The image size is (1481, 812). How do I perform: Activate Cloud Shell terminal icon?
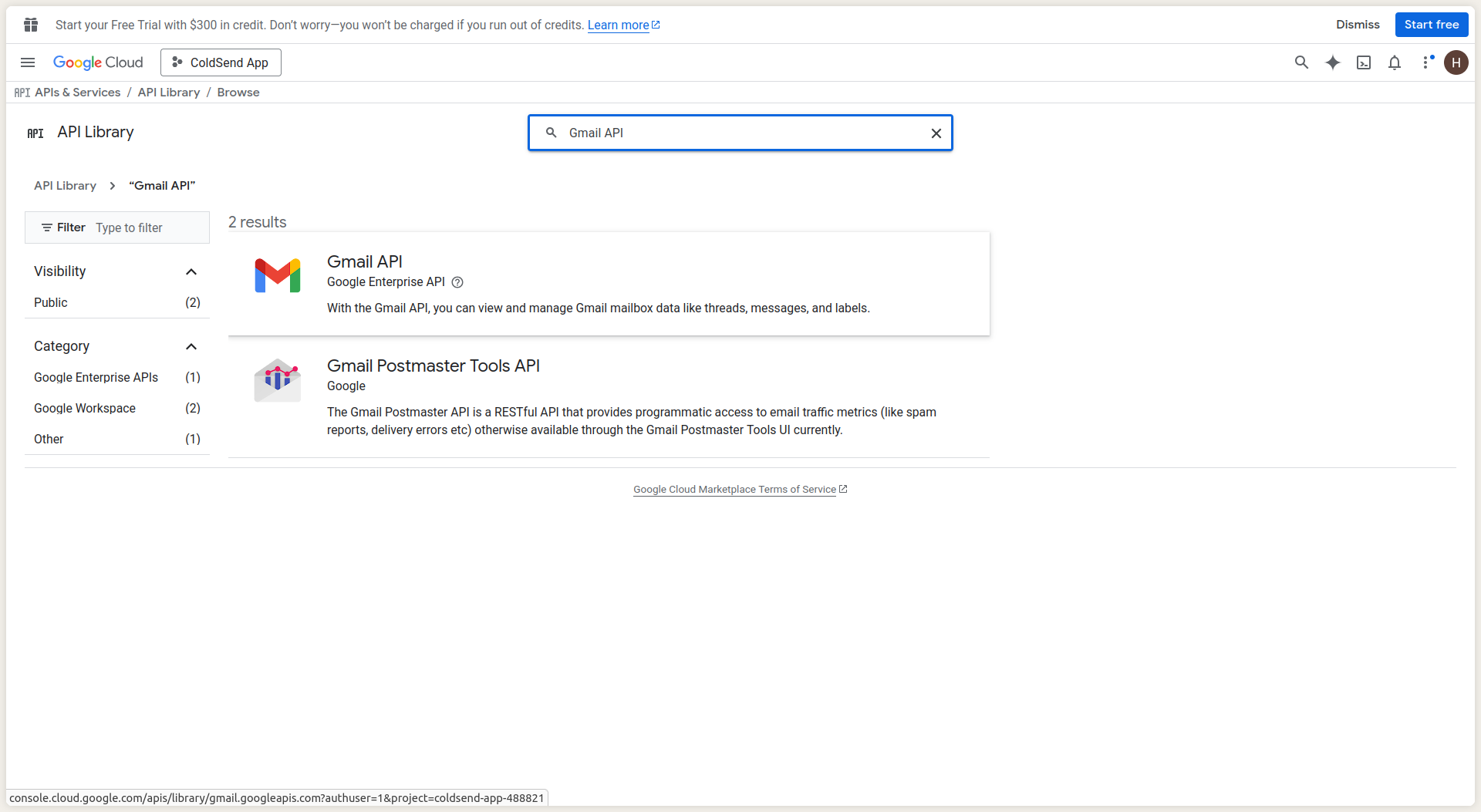(x=1363, y=62)
